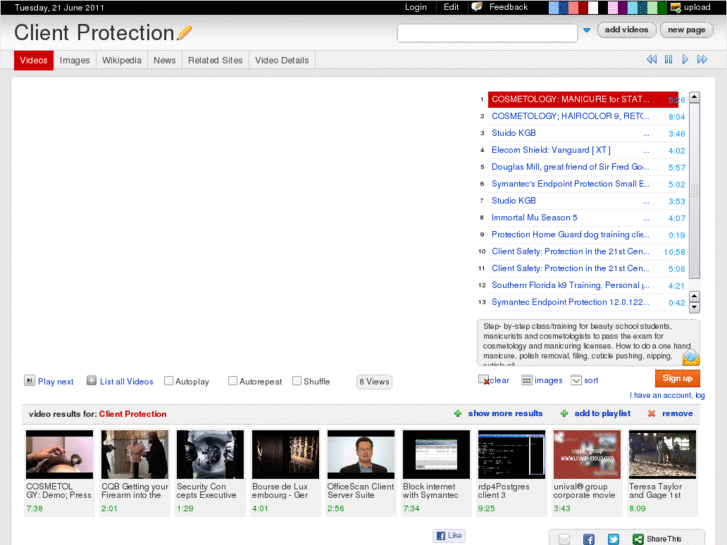The height and width of the screenshot is (545, 727).
Task: Click 'I have an account, log' link
Action: [x=667, y=395]
